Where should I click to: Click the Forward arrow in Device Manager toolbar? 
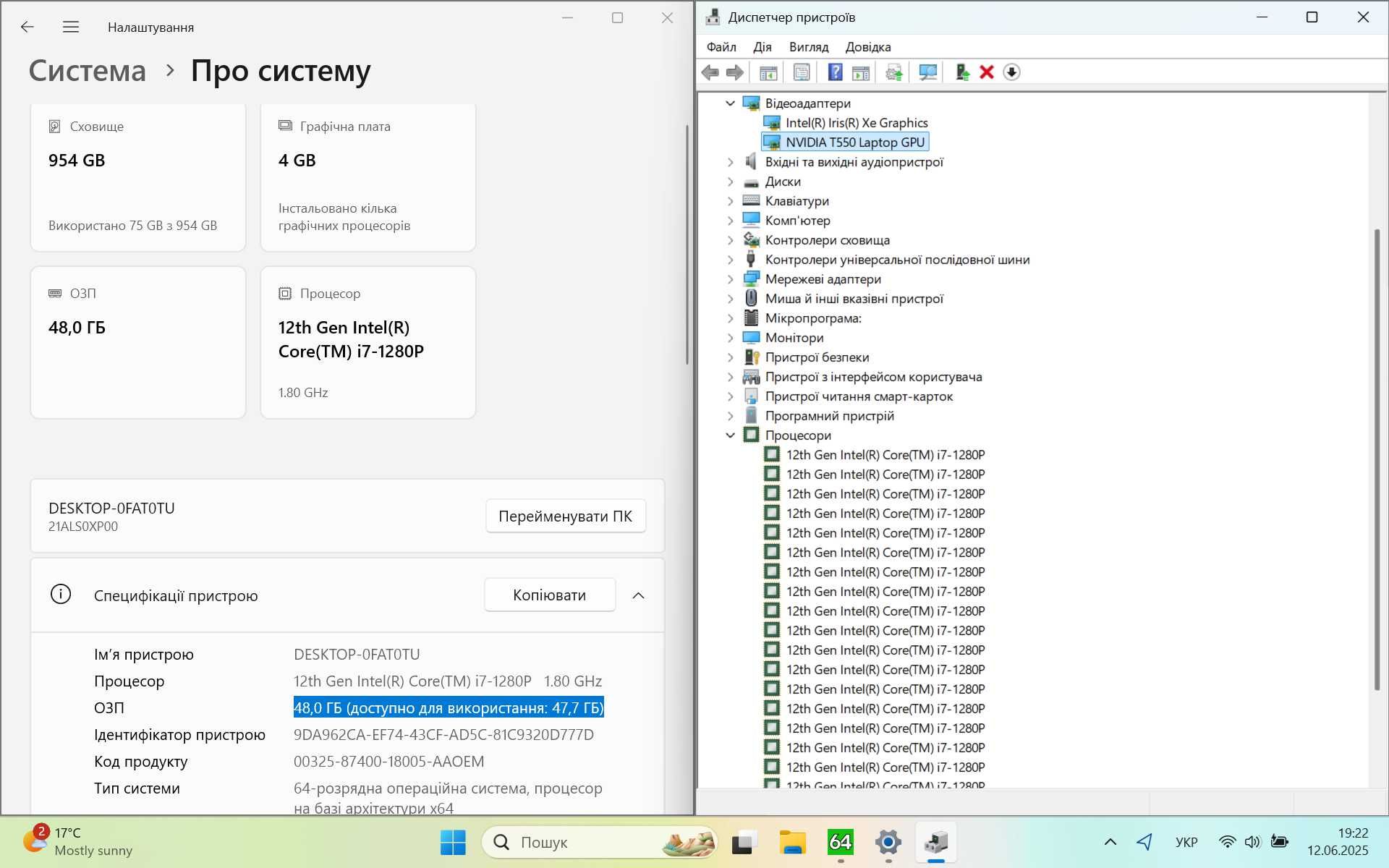(x=735, y=72)
